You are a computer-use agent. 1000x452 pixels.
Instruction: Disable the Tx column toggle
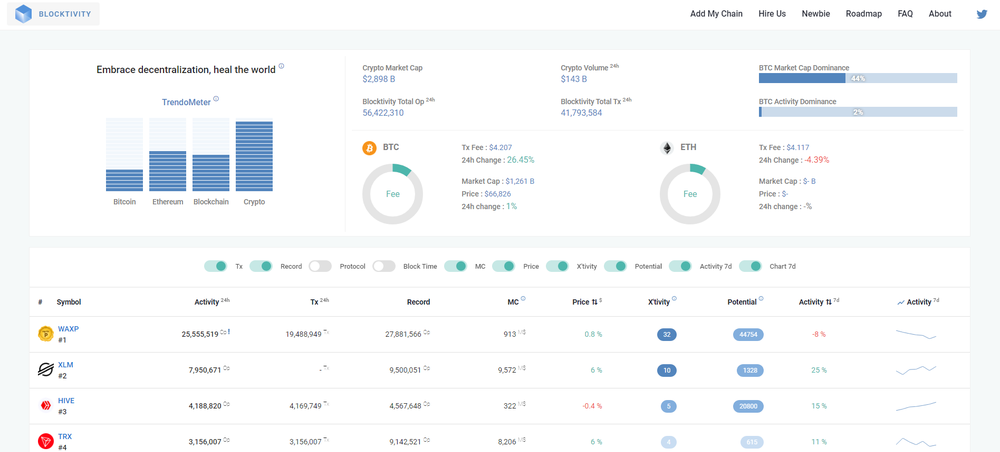[216, 266]
